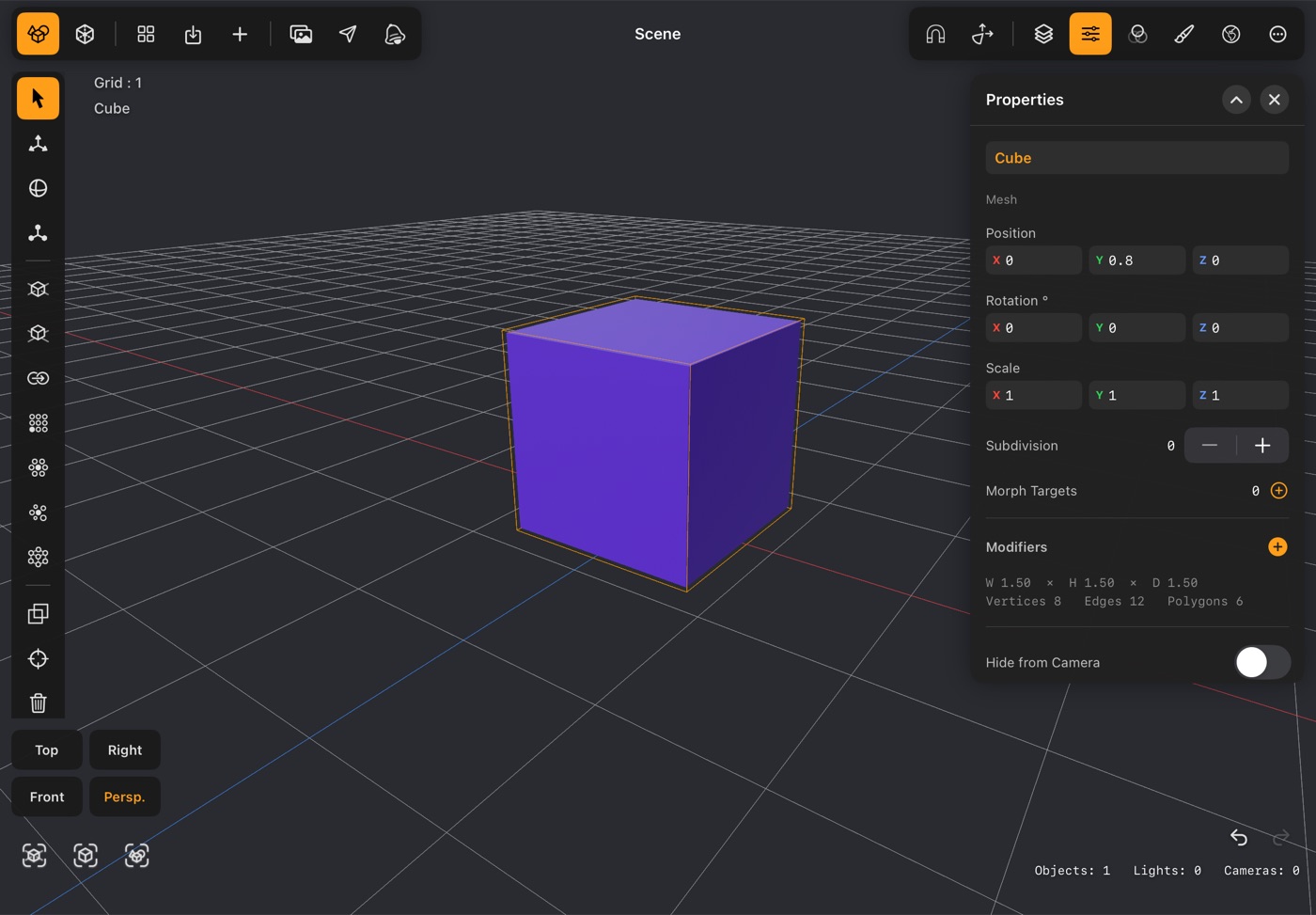Toggle Hide from Camera switch
The image size is (1316, 915).
(1262, 662)
